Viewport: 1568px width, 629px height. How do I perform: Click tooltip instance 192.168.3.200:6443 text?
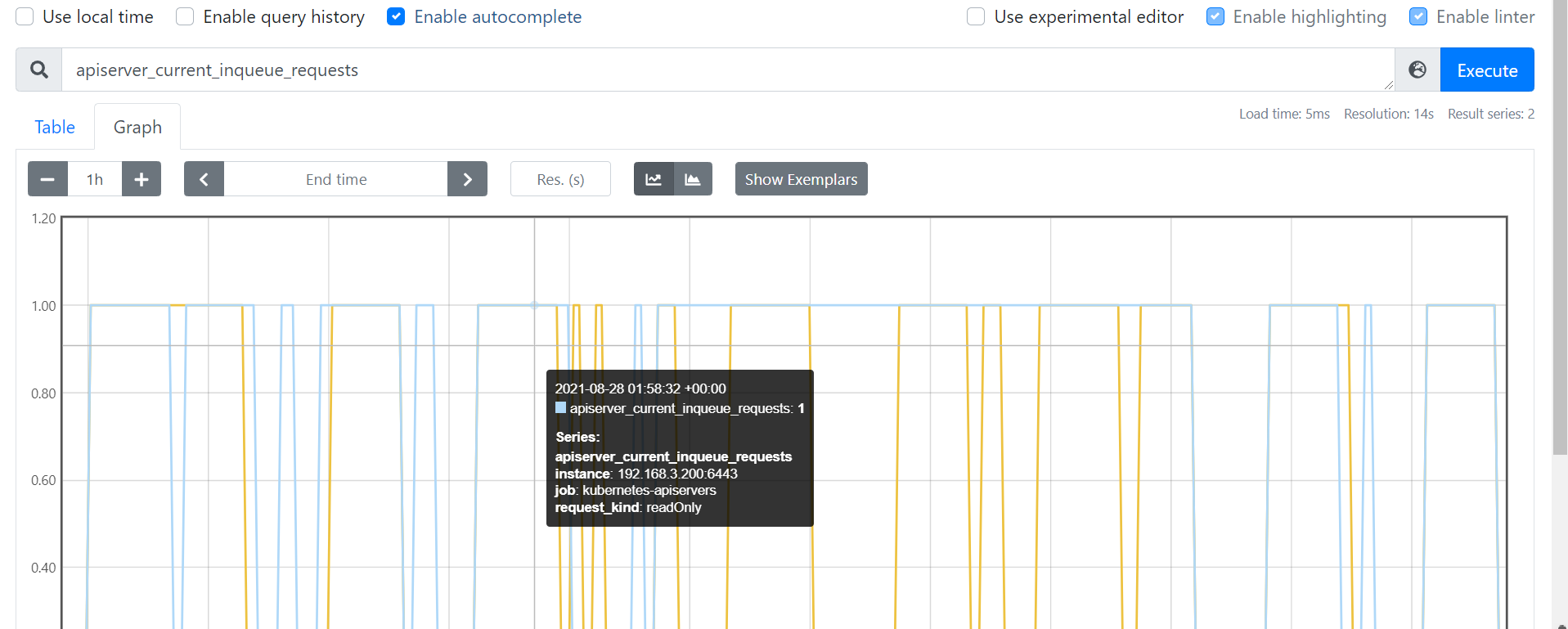click(646, 474)
